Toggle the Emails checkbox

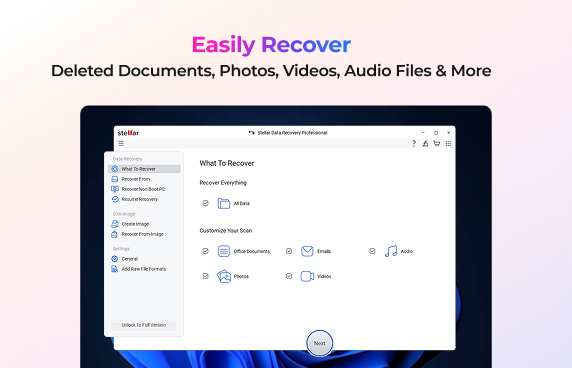tap(289, 251)
